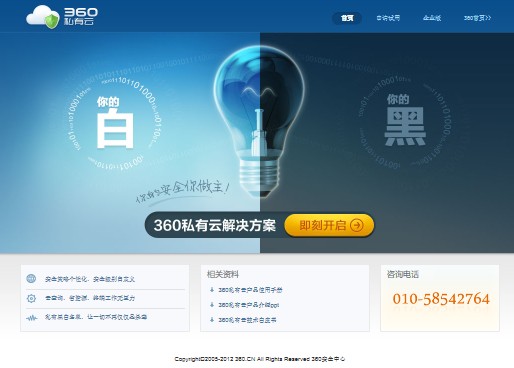
Task: Click the feature text beside the waveform icon
Action: coord(96,317)
